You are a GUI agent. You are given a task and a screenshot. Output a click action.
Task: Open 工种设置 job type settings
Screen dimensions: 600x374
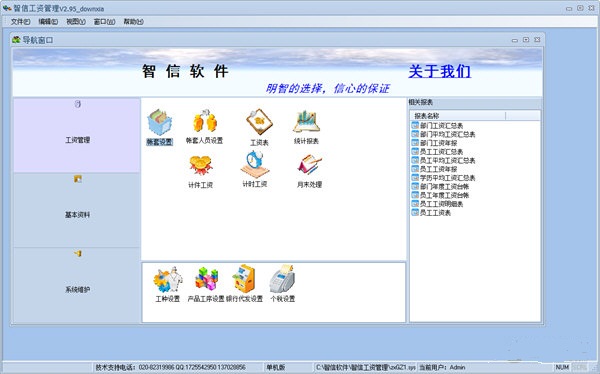pos(168,284)
